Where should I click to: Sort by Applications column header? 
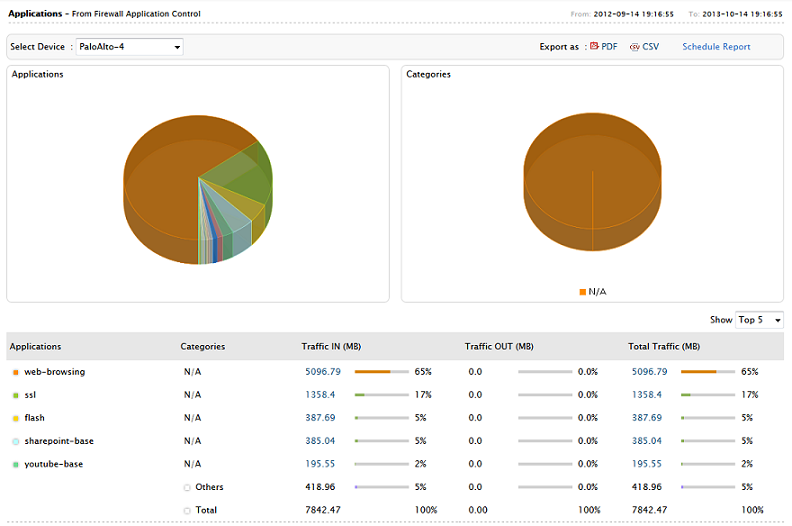point(35,347)
